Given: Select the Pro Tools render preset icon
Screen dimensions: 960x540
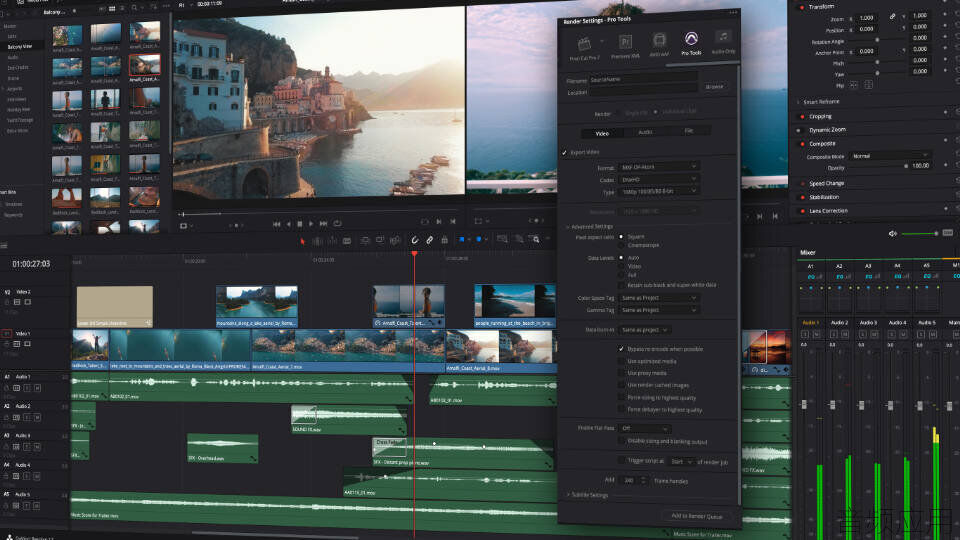Looking at the screenshot, I should click(x=691, y=40).
